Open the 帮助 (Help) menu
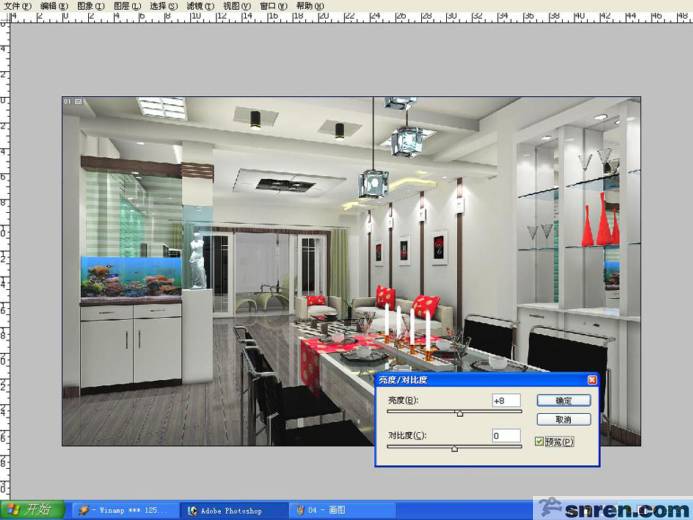 point(310,6)
